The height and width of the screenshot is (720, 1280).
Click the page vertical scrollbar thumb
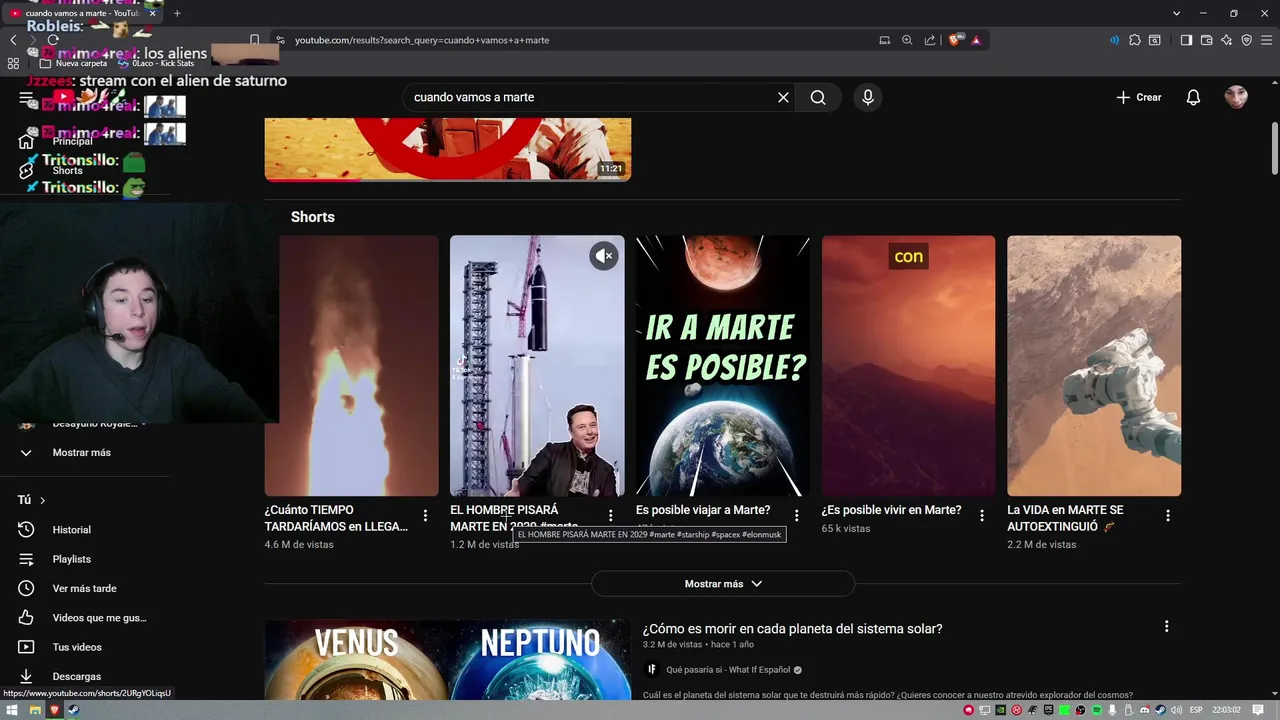1275,148
